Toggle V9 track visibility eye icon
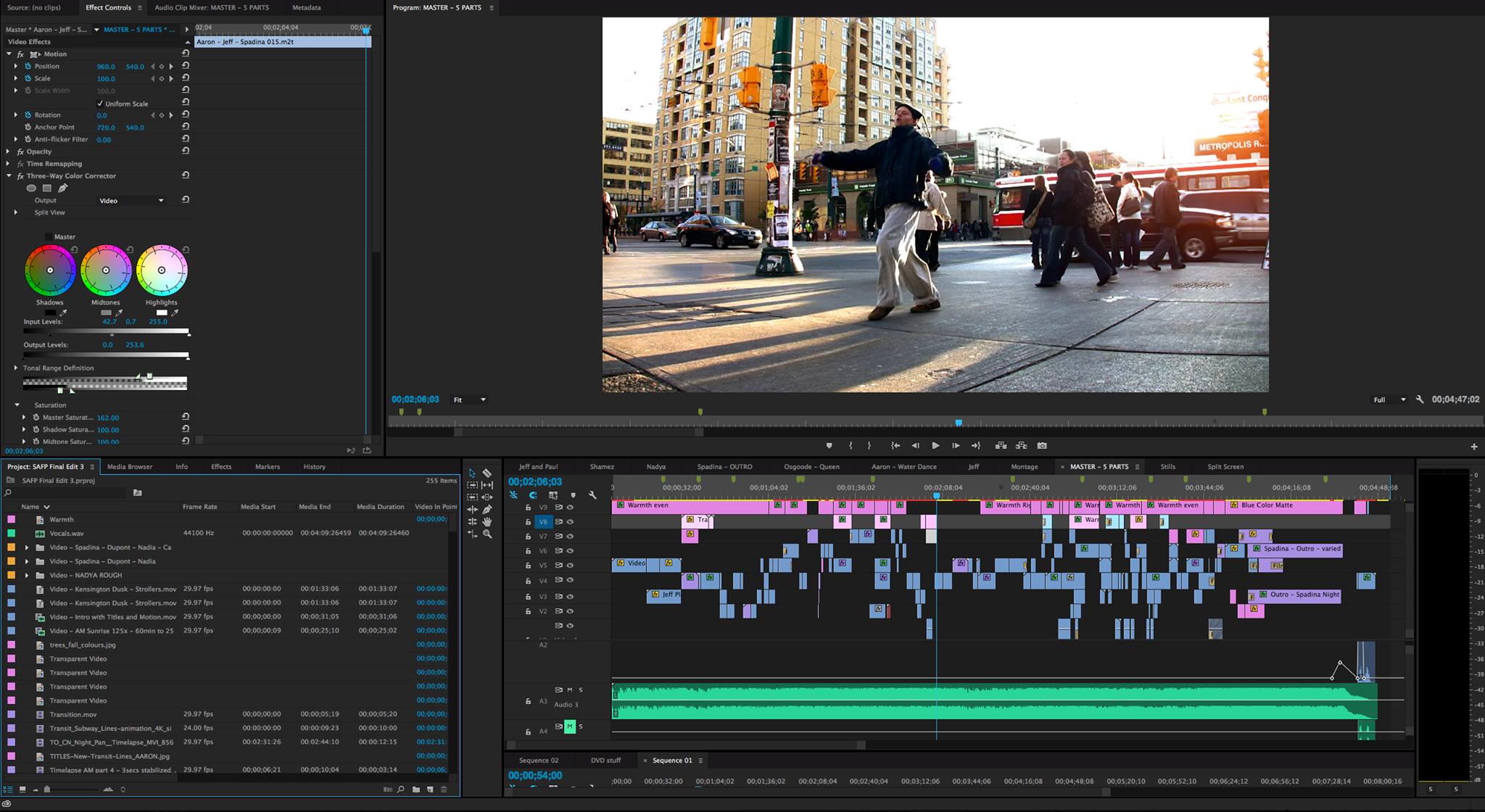The width and height of the screenshot is (1485, 812). tap(570, 507)
